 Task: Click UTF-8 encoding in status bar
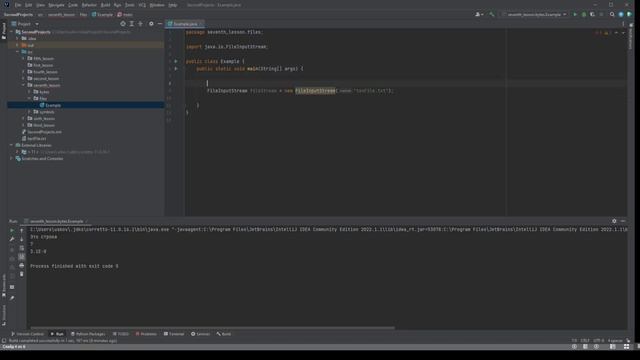598,340
